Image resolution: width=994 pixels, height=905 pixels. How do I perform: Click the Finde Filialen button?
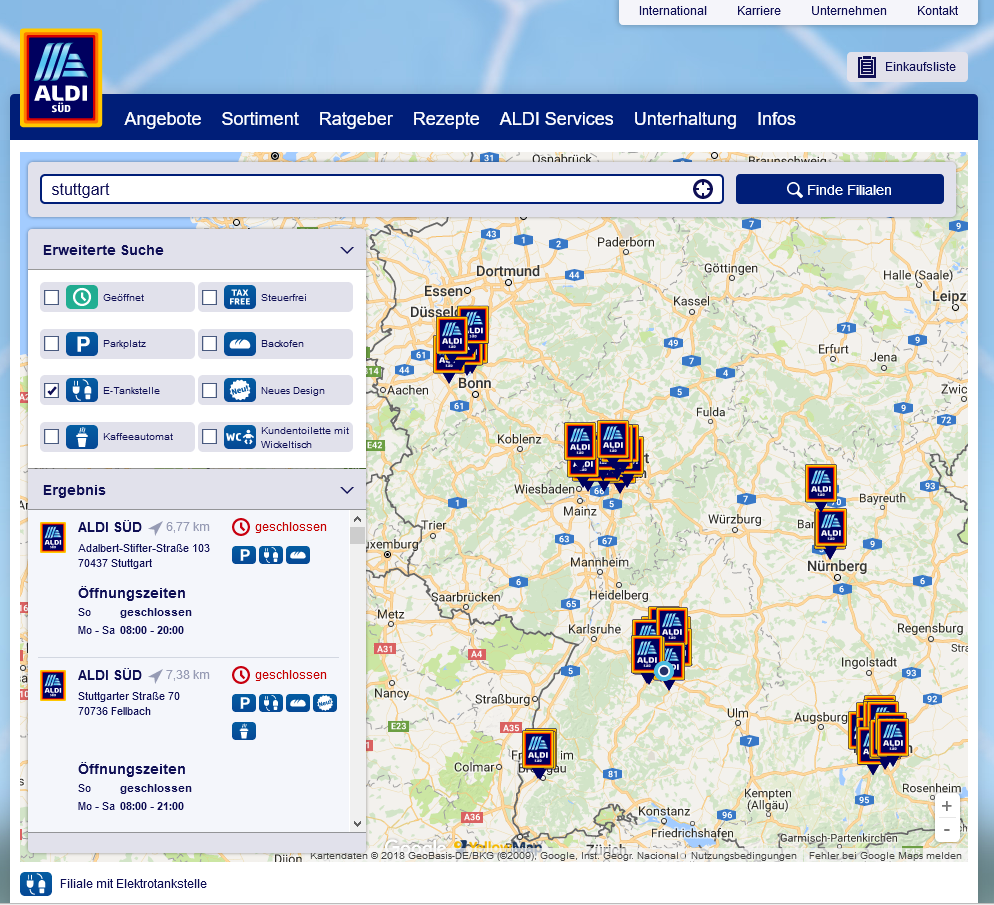click(x=839, y=189)
